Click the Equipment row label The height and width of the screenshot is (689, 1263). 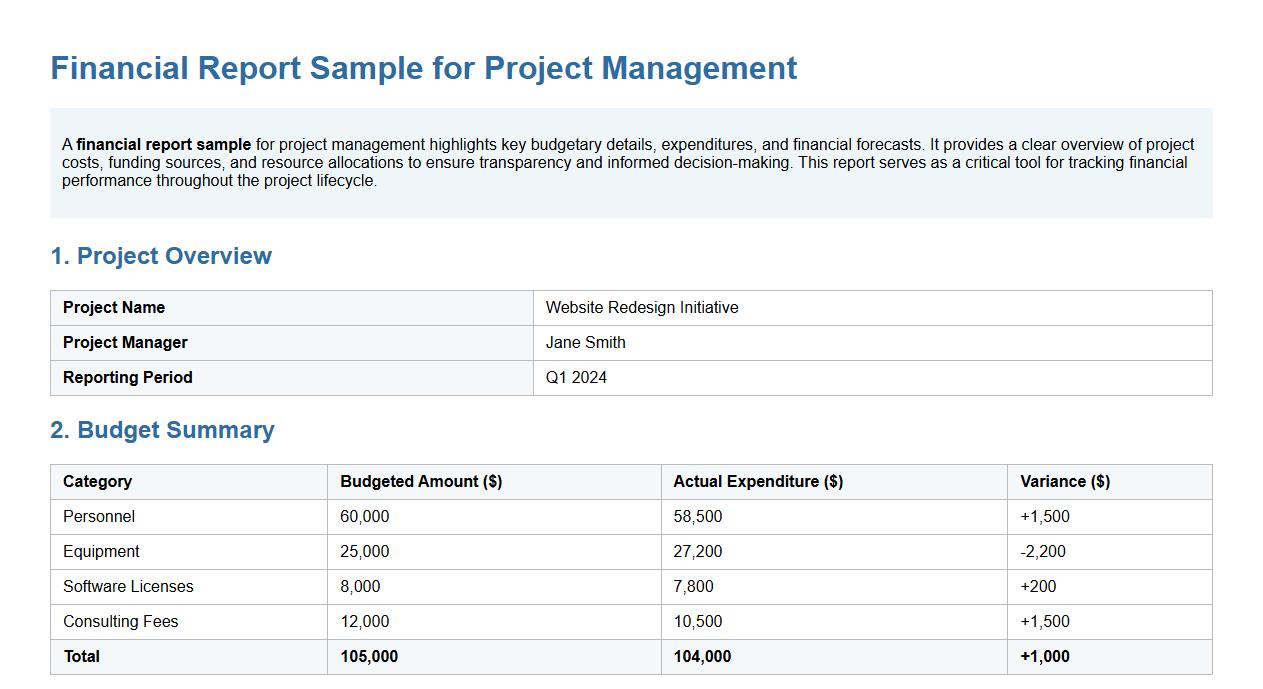coord(102,551)
